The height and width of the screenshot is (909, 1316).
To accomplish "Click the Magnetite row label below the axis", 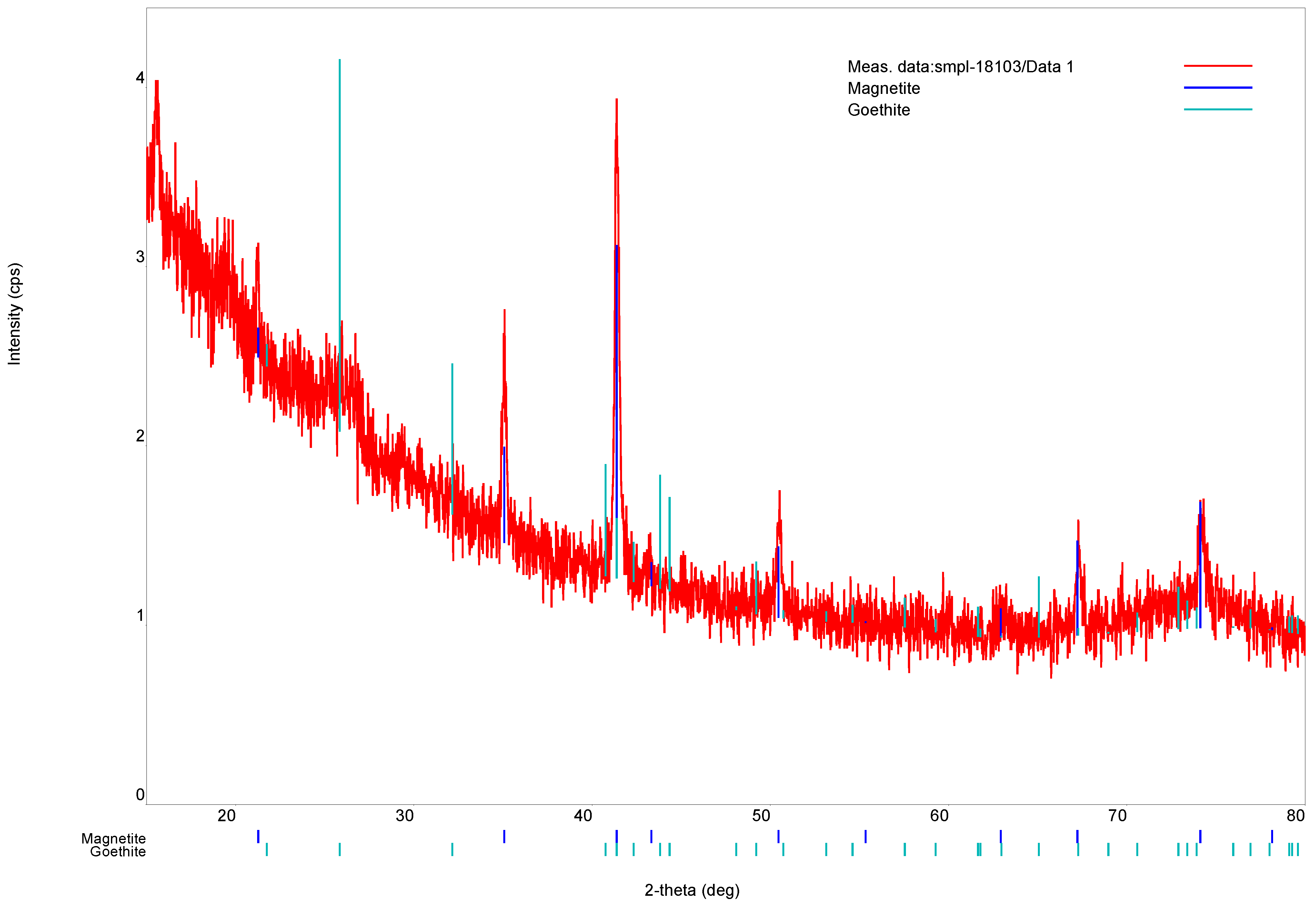I will tap(113, 838).
